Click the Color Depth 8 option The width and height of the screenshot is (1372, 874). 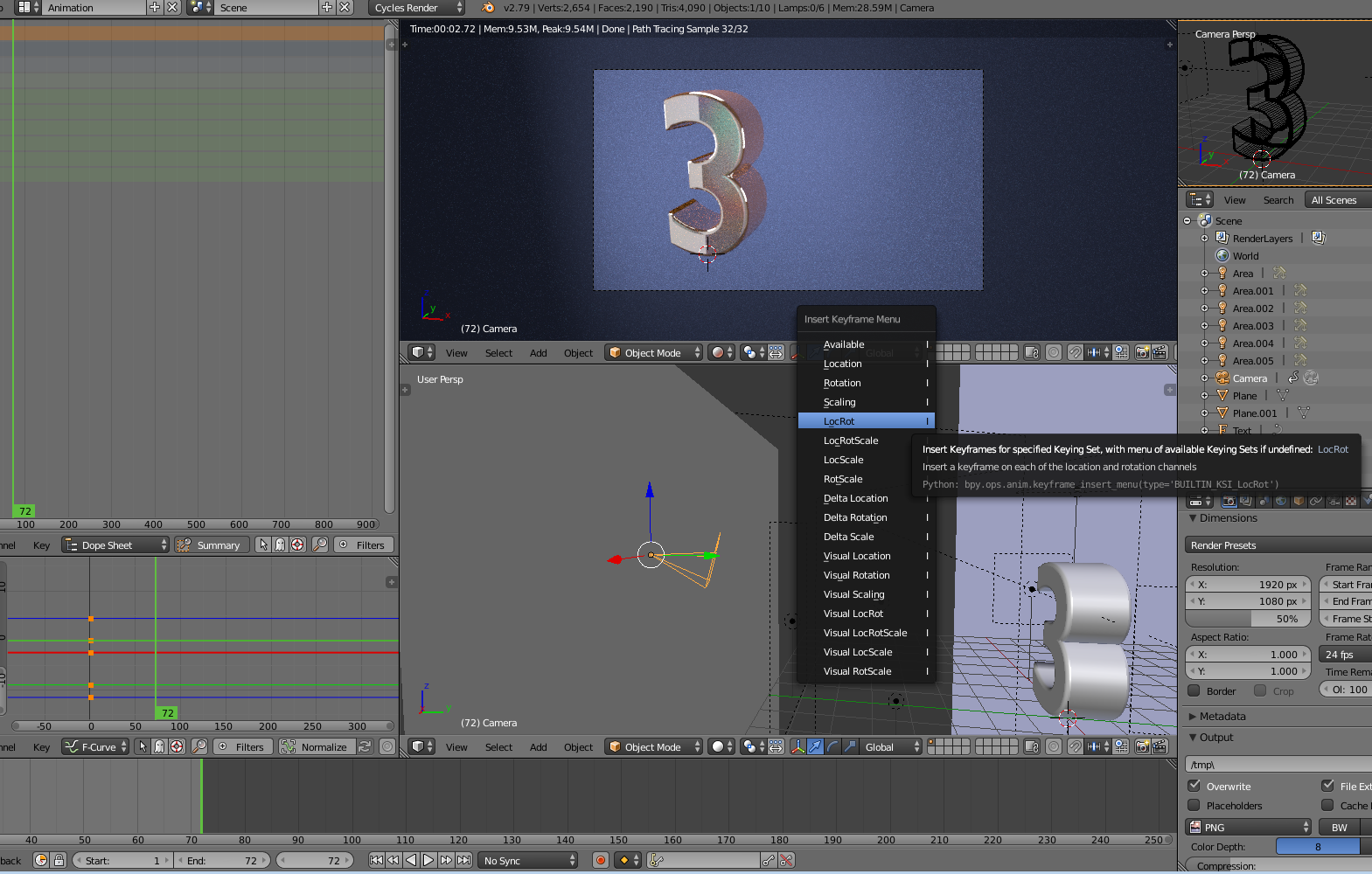pos(1318,846)
